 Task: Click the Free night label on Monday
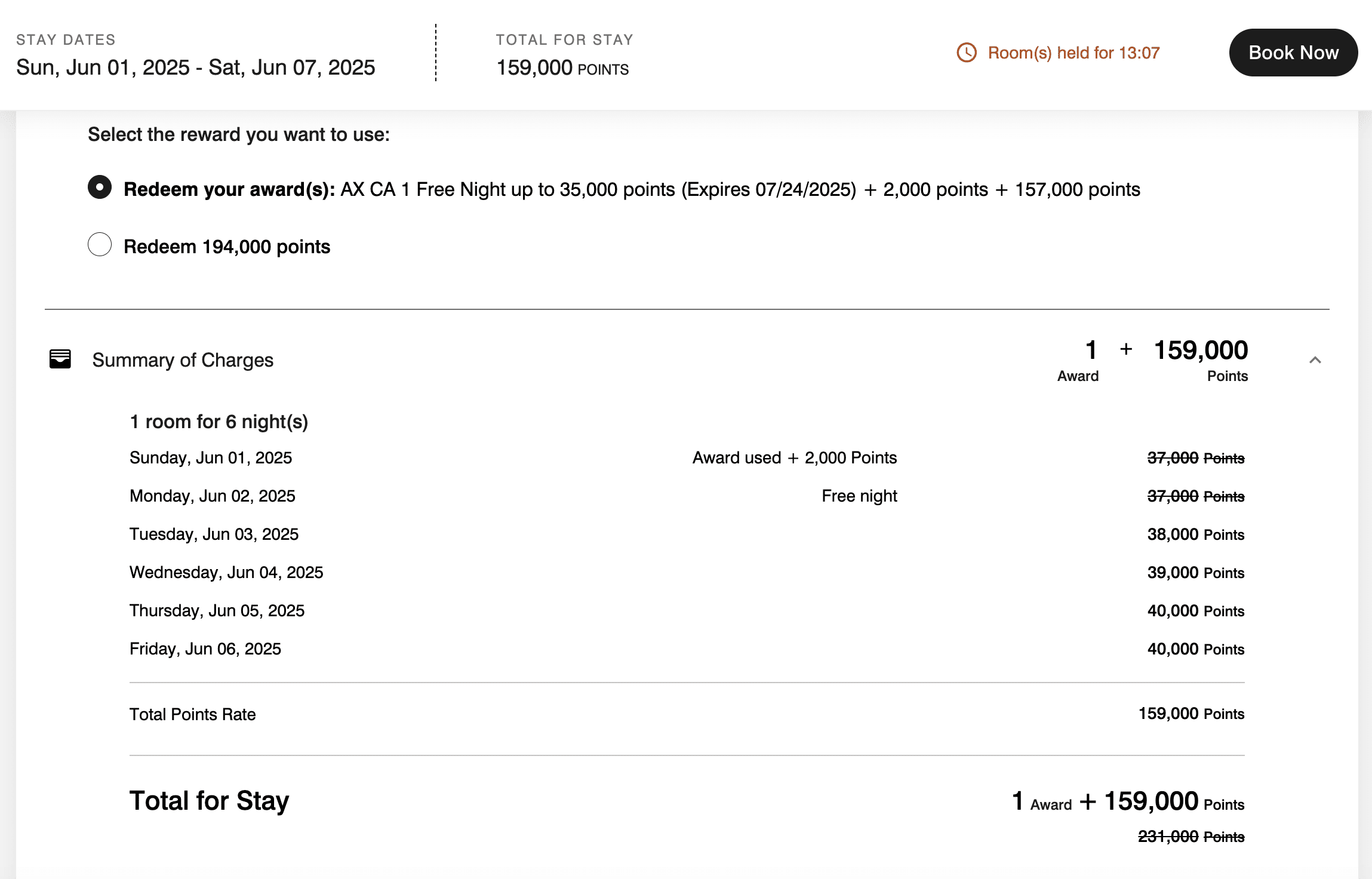[859, 496]
